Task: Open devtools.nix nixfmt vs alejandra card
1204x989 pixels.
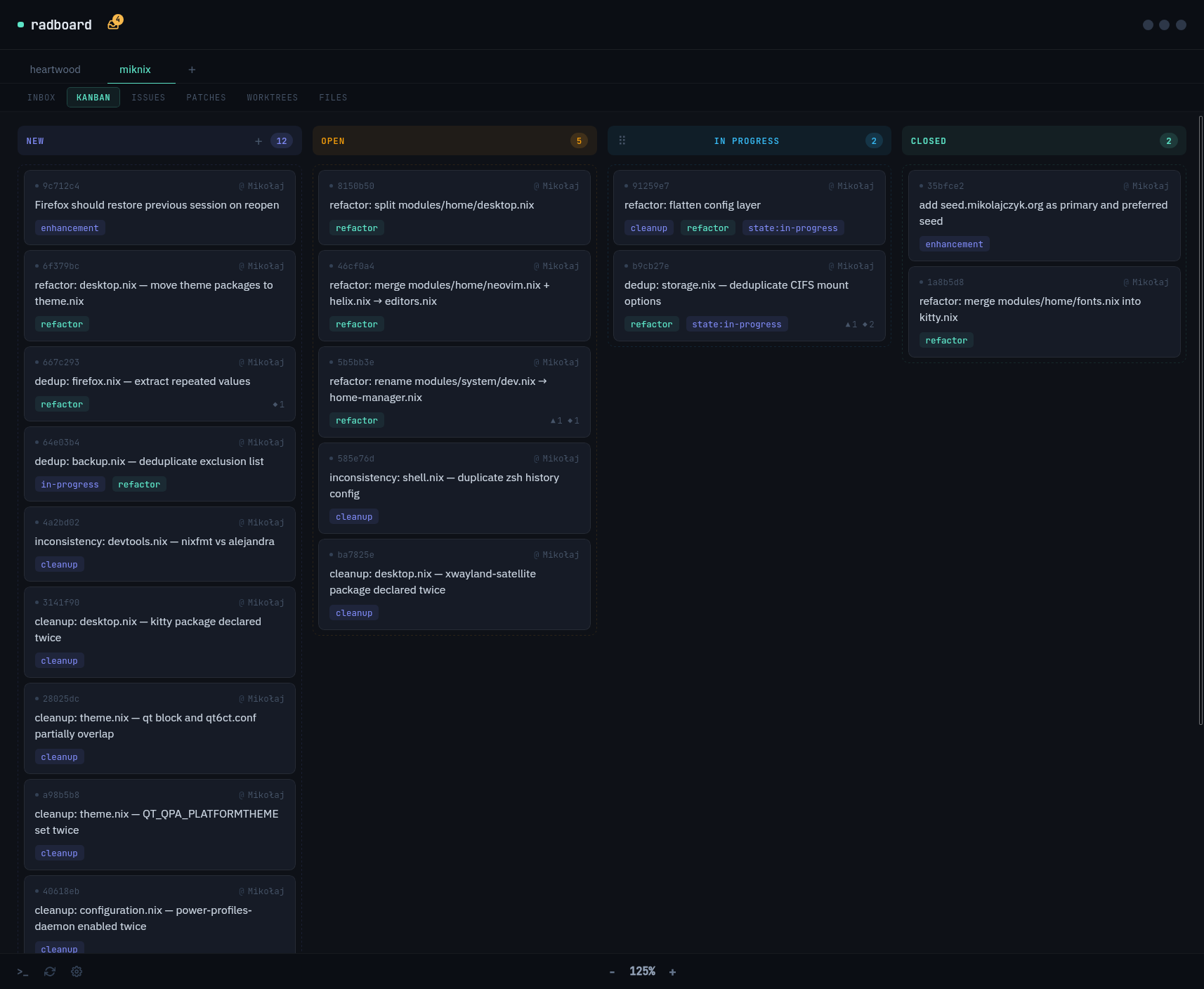Action: pyautogui.click(x=159, y=544)
